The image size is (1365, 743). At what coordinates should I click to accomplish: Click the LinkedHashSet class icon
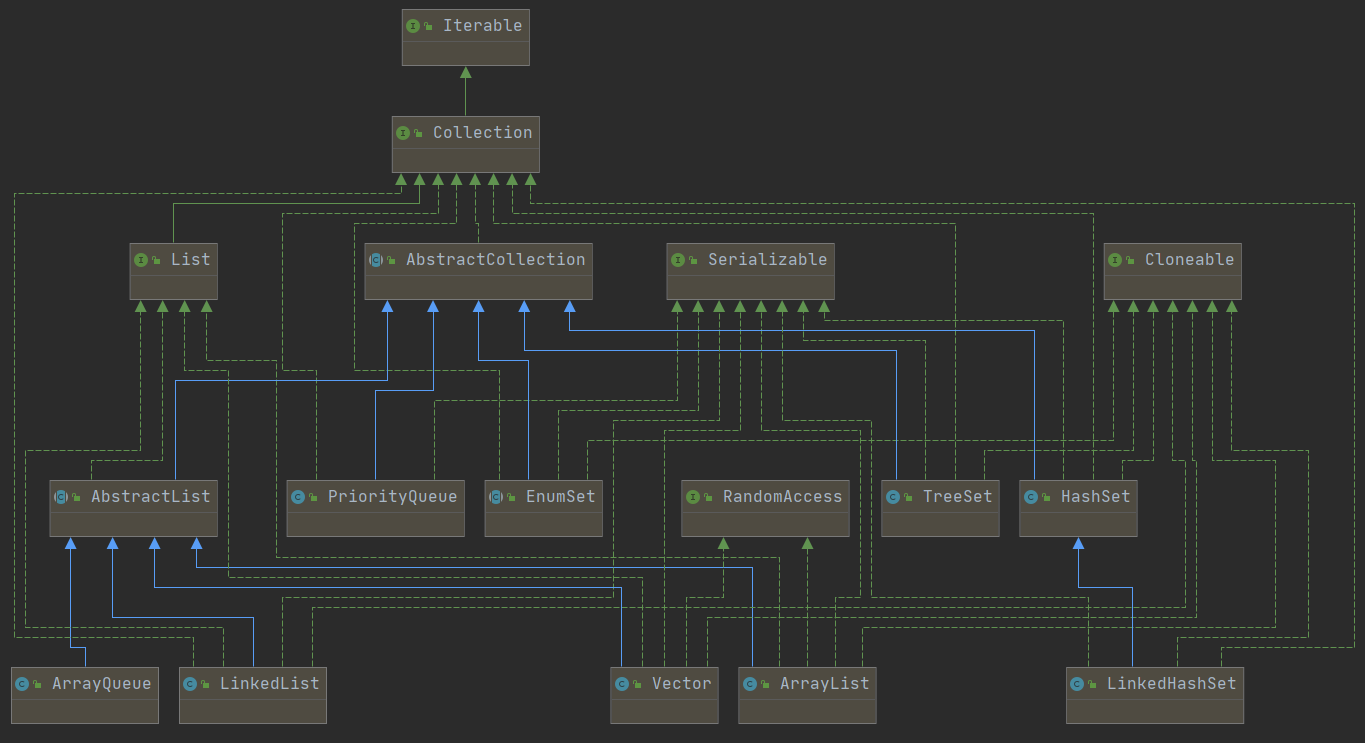[x=1077, y=684]
